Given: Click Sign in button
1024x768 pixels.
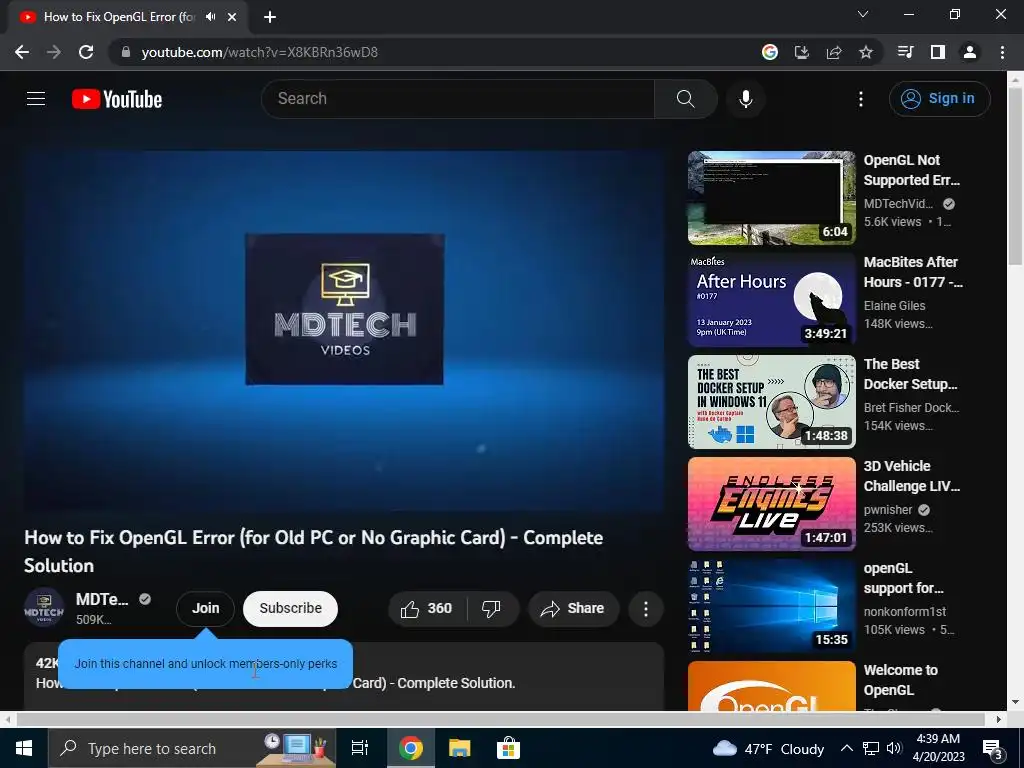Looking at the screenshot, I should tap(939, 99).
